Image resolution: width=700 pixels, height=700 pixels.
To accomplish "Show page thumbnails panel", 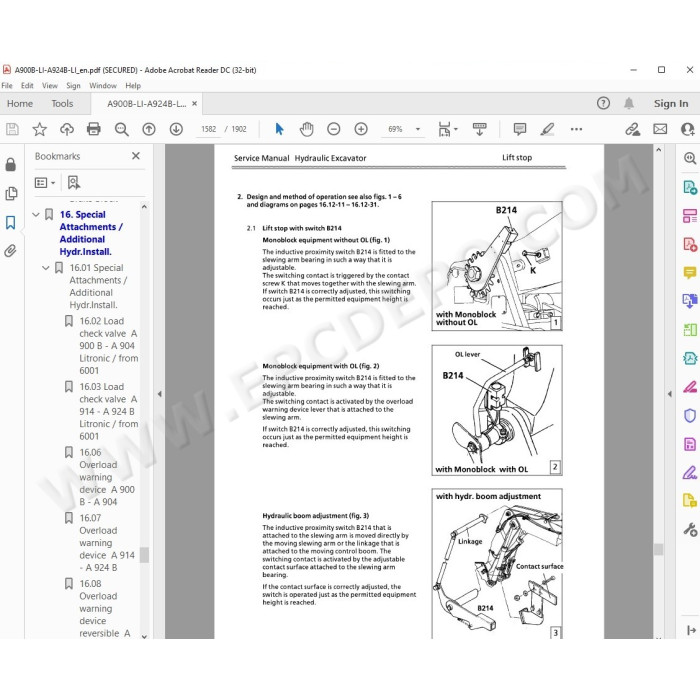I will pos(11,193).
